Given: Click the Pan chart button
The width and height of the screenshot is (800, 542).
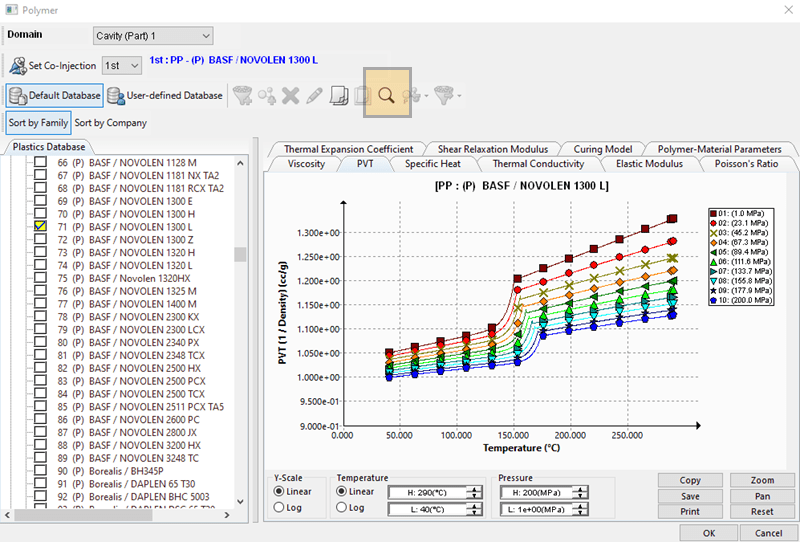Looking at the screenshot, I should tap(762, 496).
